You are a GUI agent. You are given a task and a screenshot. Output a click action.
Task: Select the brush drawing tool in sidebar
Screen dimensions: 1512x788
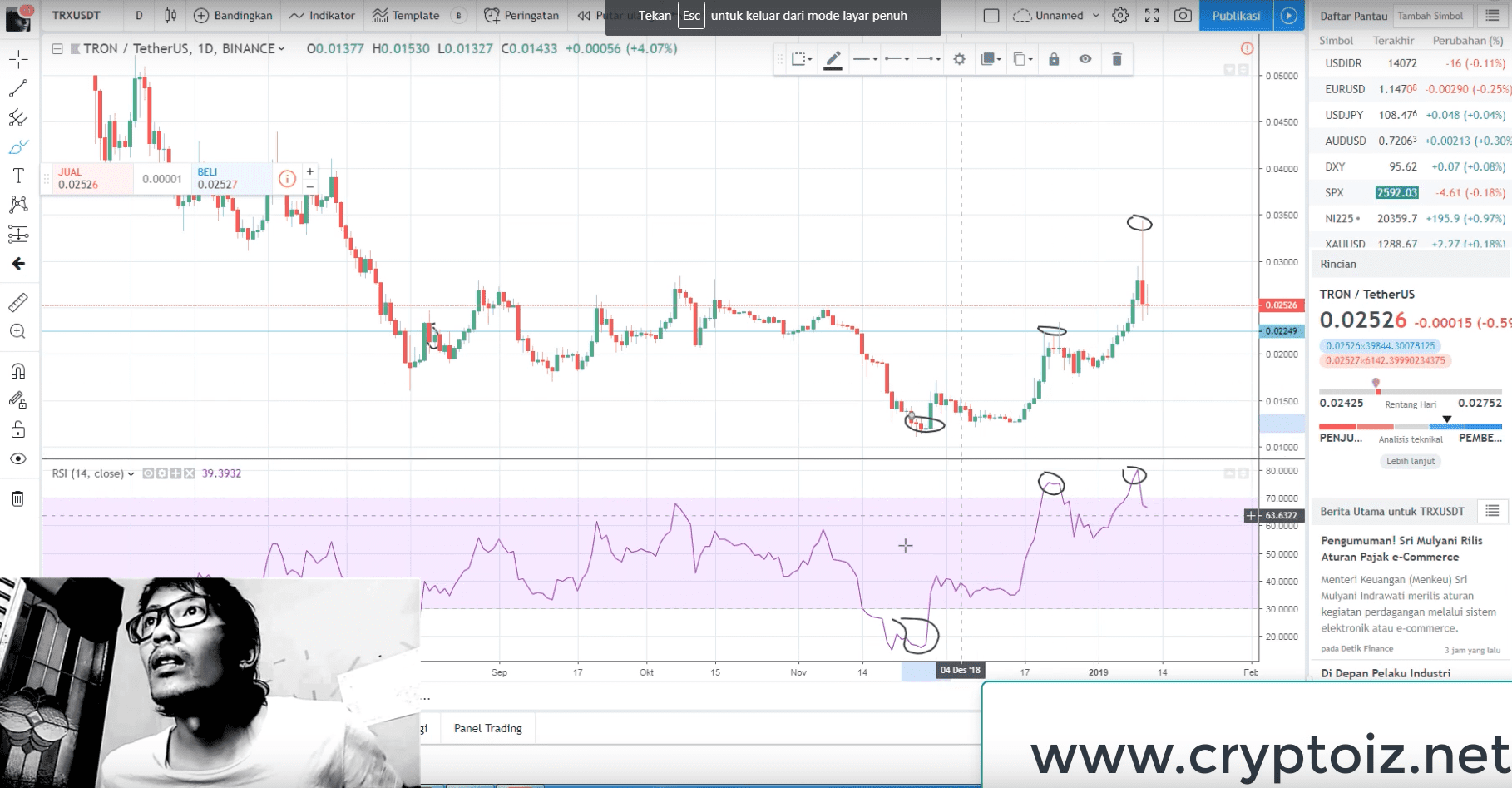point(18,146)
